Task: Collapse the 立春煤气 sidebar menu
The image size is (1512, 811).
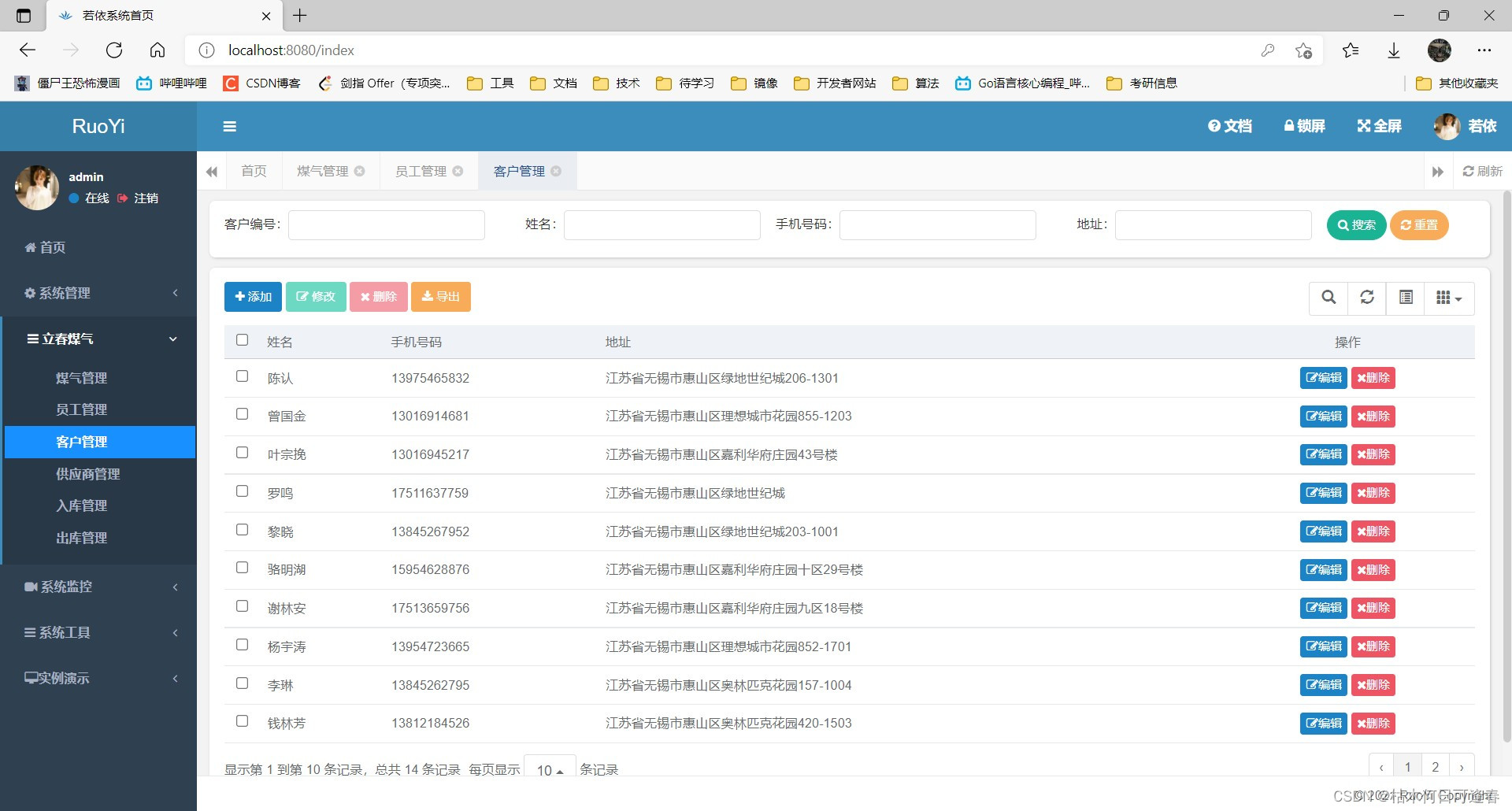Action: coord(98,339)
